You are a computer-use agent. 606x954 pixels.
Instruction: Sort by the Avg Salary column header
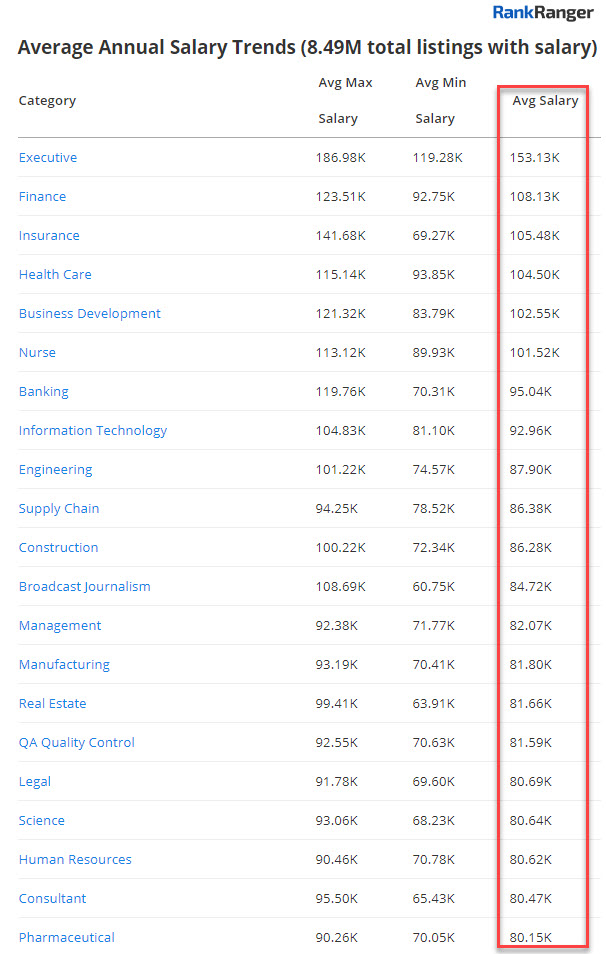[x=545, y=101]
